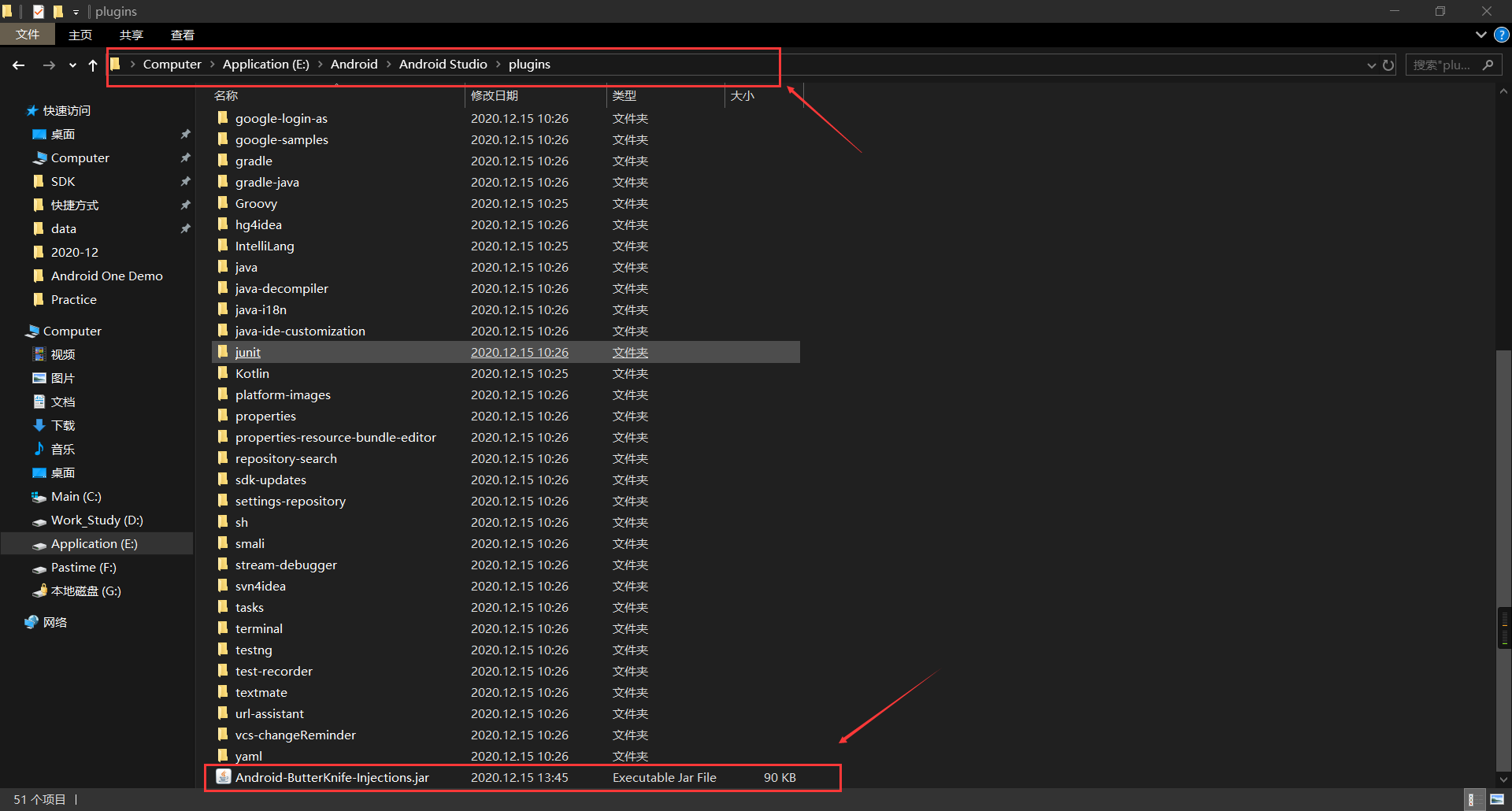Go forward in navigation history
The image size is (1512, 811).
[x=49, y=65]
